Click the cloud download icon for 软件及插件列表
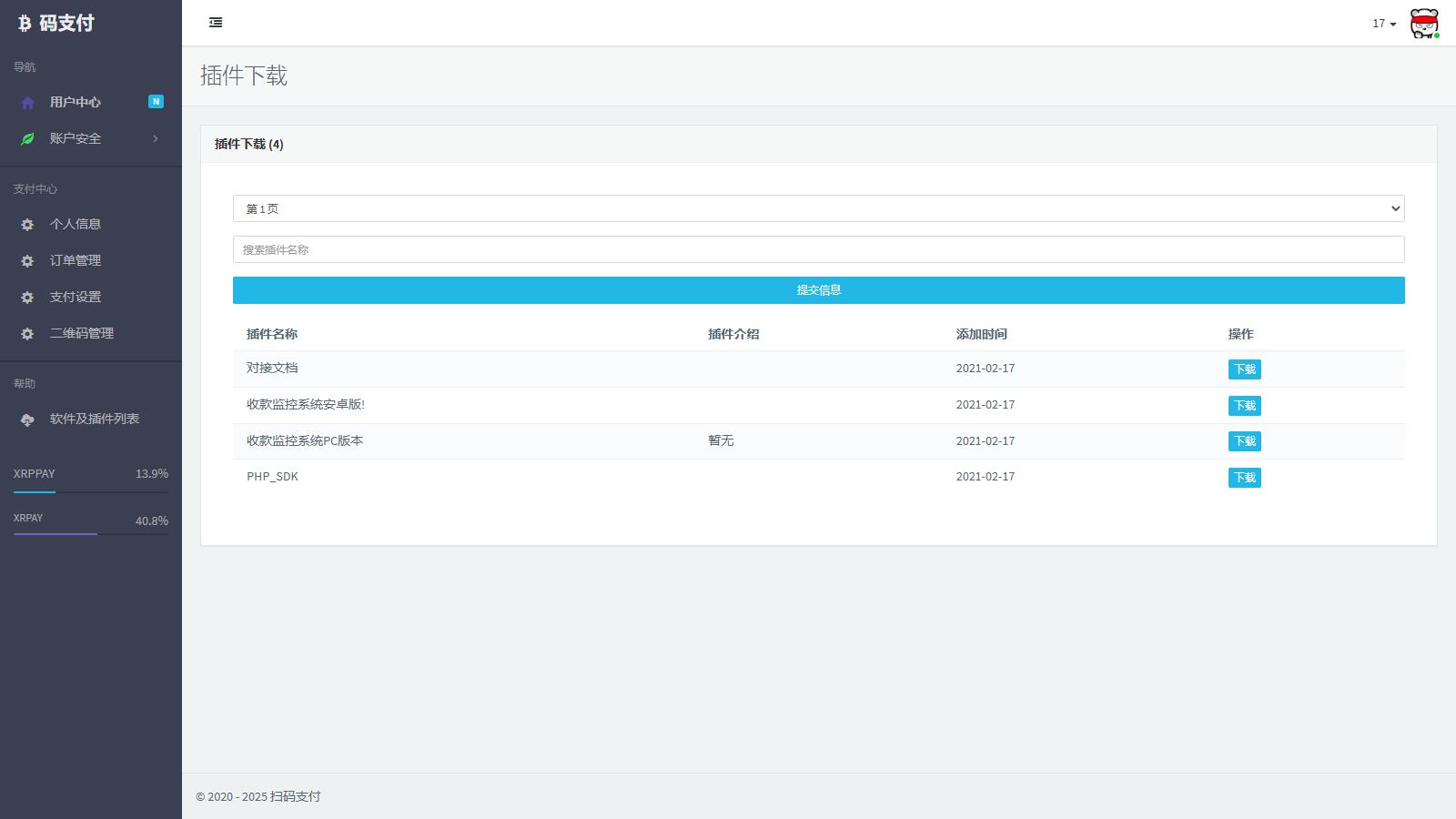 pyautogui.click(x=27, y=420)
